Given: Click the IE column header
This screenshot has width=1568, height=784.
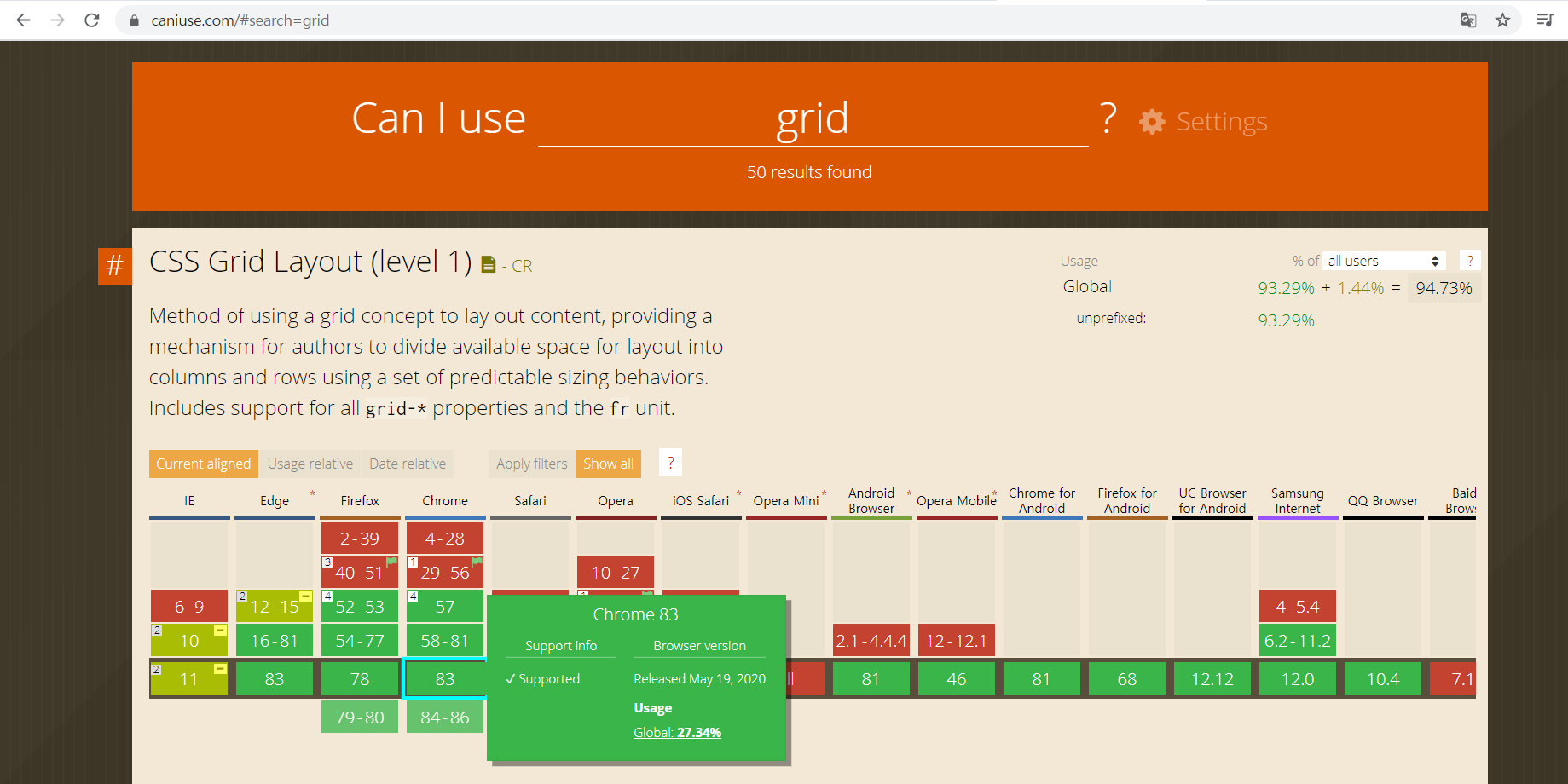Looking at the screenshot, I should click(x=189, y=501).
